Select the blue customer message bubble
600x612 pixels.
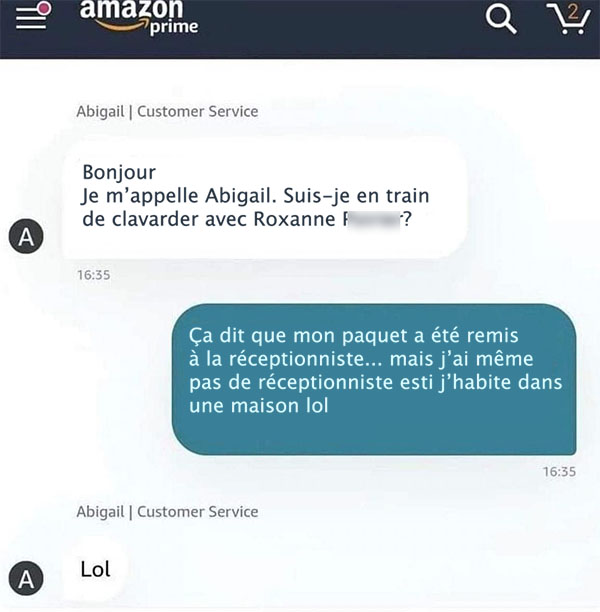[374, 379]
